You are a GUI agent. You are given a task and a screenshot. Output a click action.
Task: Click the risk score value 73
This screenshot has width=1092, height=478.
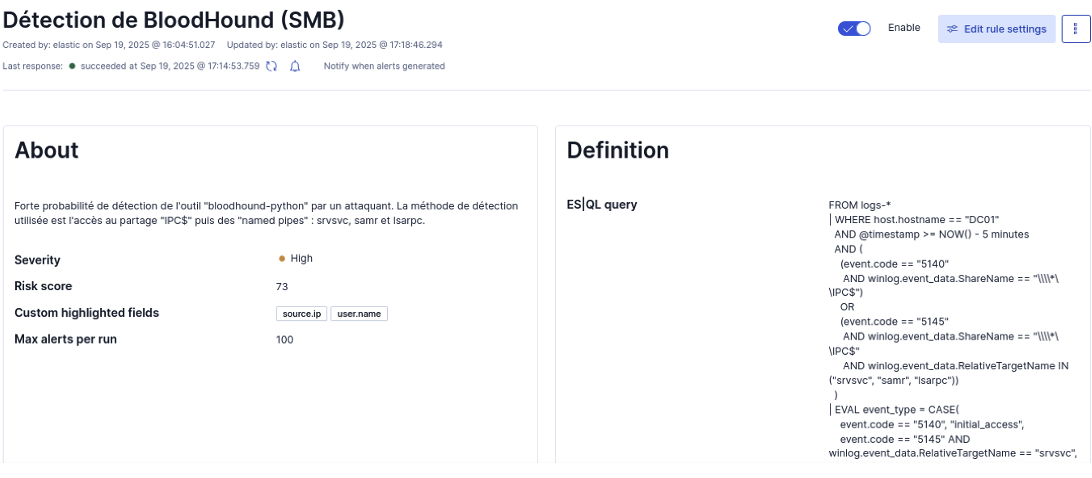(x=282, y=286)
